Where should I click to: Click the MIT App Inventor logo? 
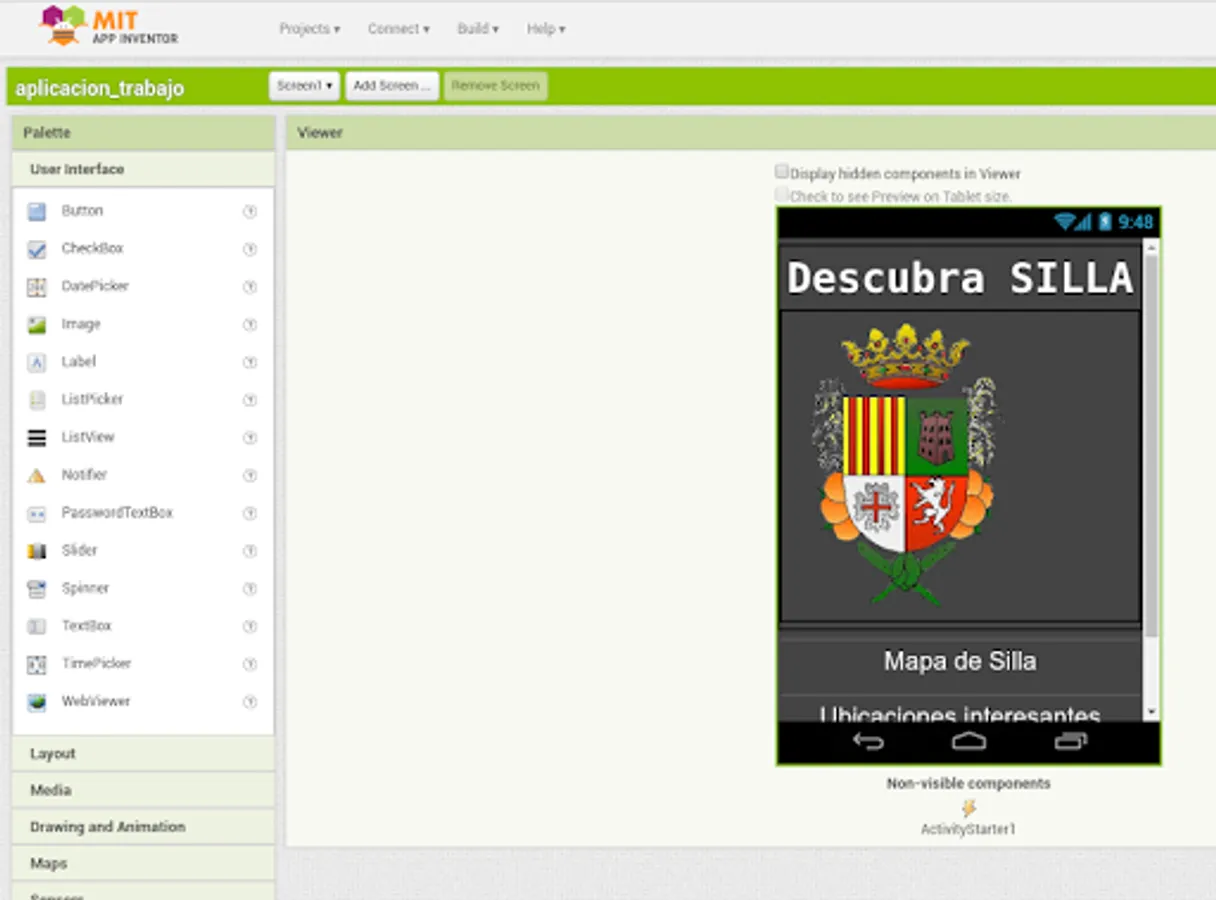tap(109, 26)
